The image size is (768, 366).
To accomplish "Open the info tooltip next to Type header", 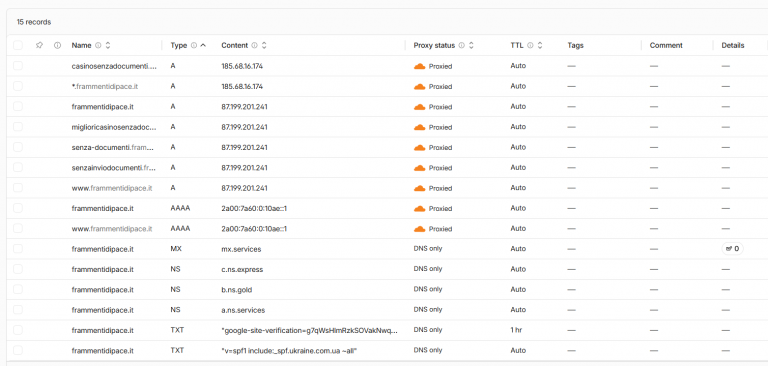I will 193,45.
